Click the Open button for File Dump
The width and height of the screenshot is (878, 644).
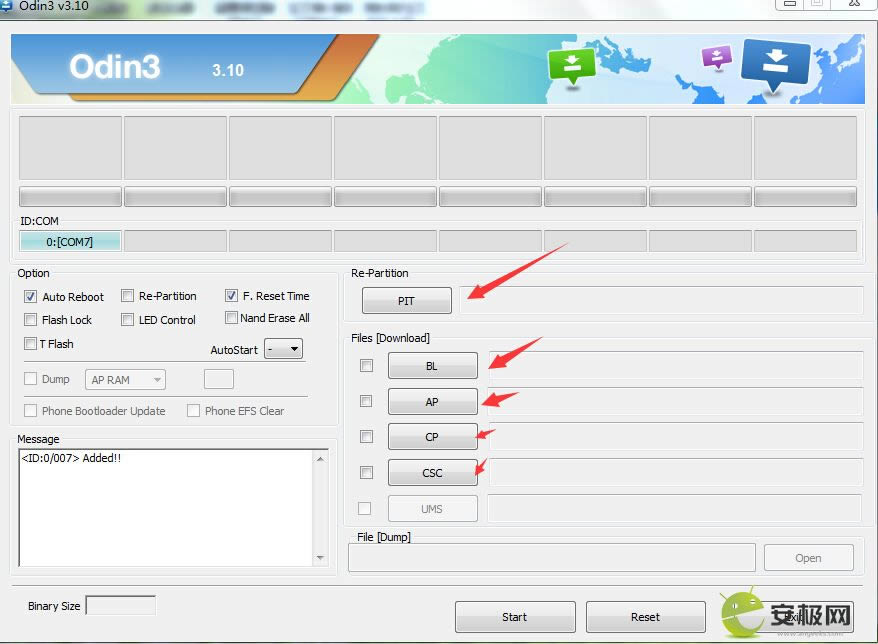coord(809,558)
